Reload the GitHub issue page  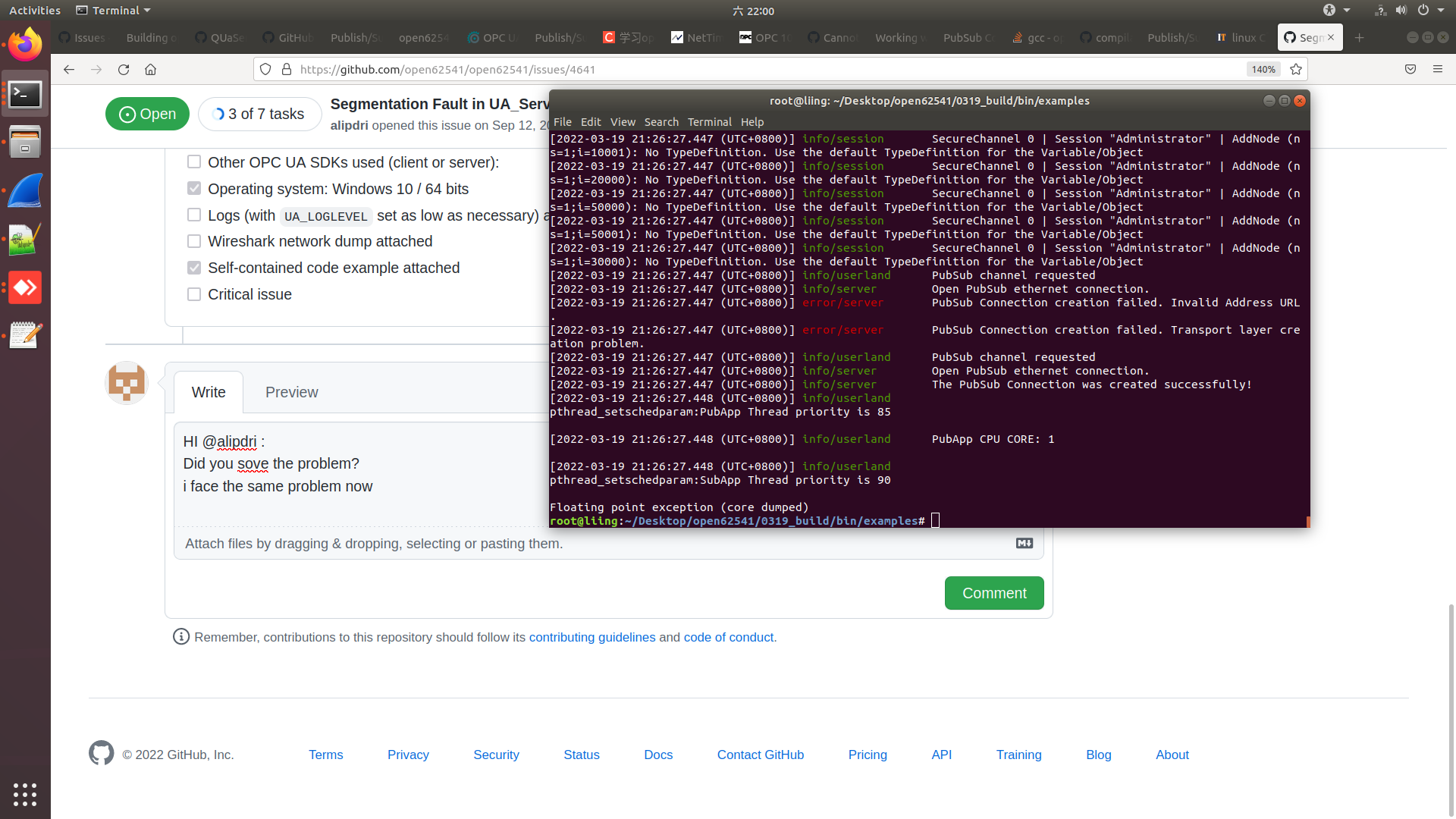click(124, 69)
